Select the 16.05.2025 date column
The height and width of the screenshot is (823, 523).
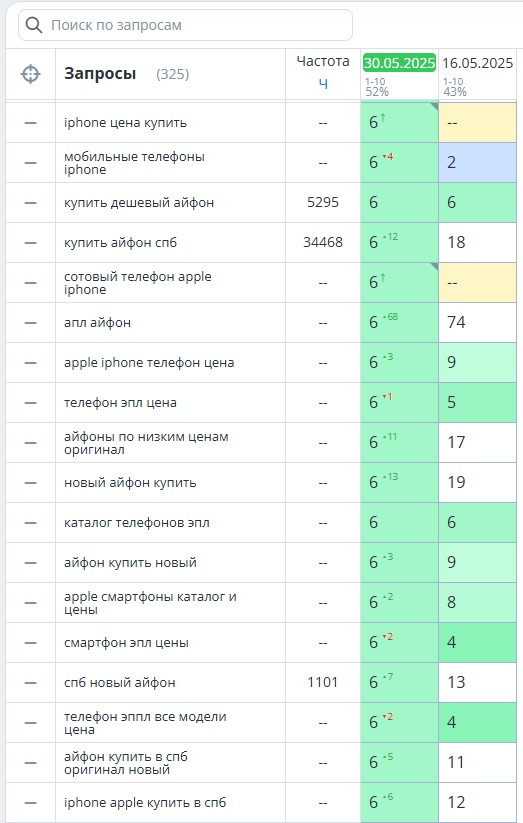(477, 63)
